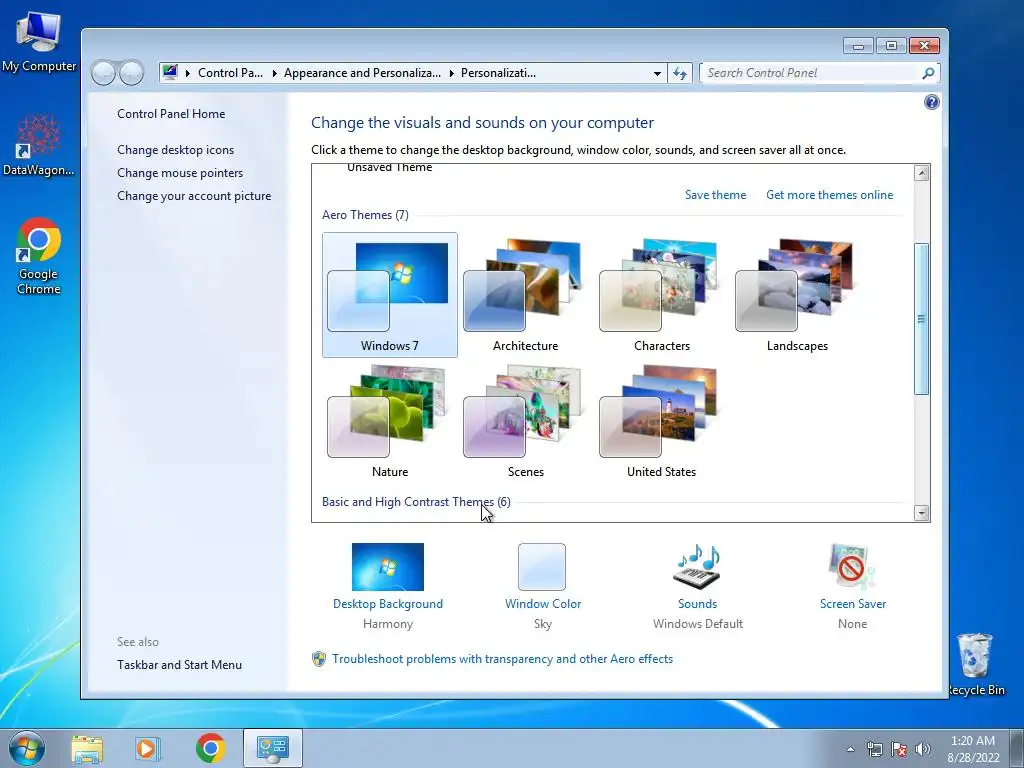Open the Action Center flag icon
Screen dimensions: 1024x768
pyautogui.click(x=899, y=749)
